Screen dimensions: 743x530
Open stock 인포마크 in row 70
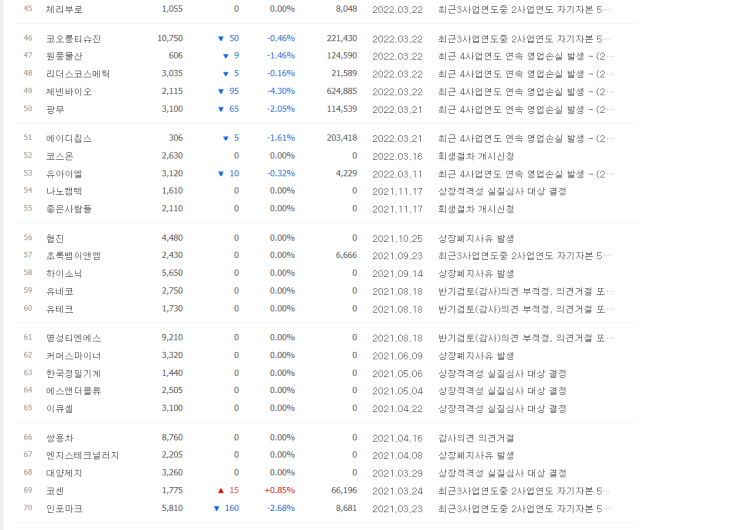click(x=64, y=509)
